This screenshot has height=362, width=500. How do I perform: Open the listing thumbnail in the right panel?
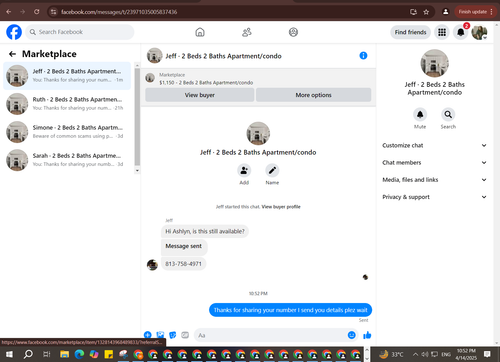tap(434, 63)
